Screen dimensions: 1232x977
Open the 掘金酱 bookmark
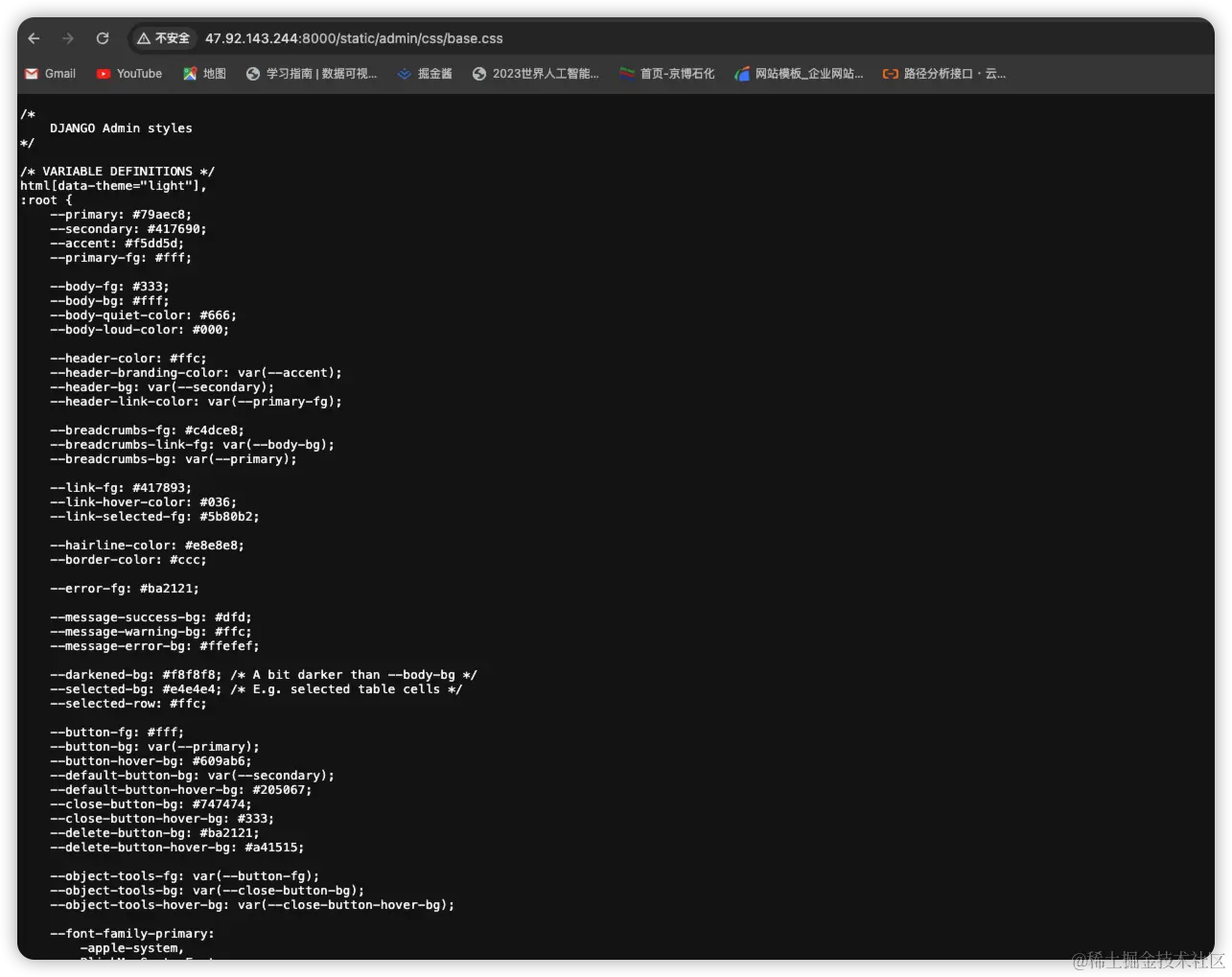click(x=425, y=74)
